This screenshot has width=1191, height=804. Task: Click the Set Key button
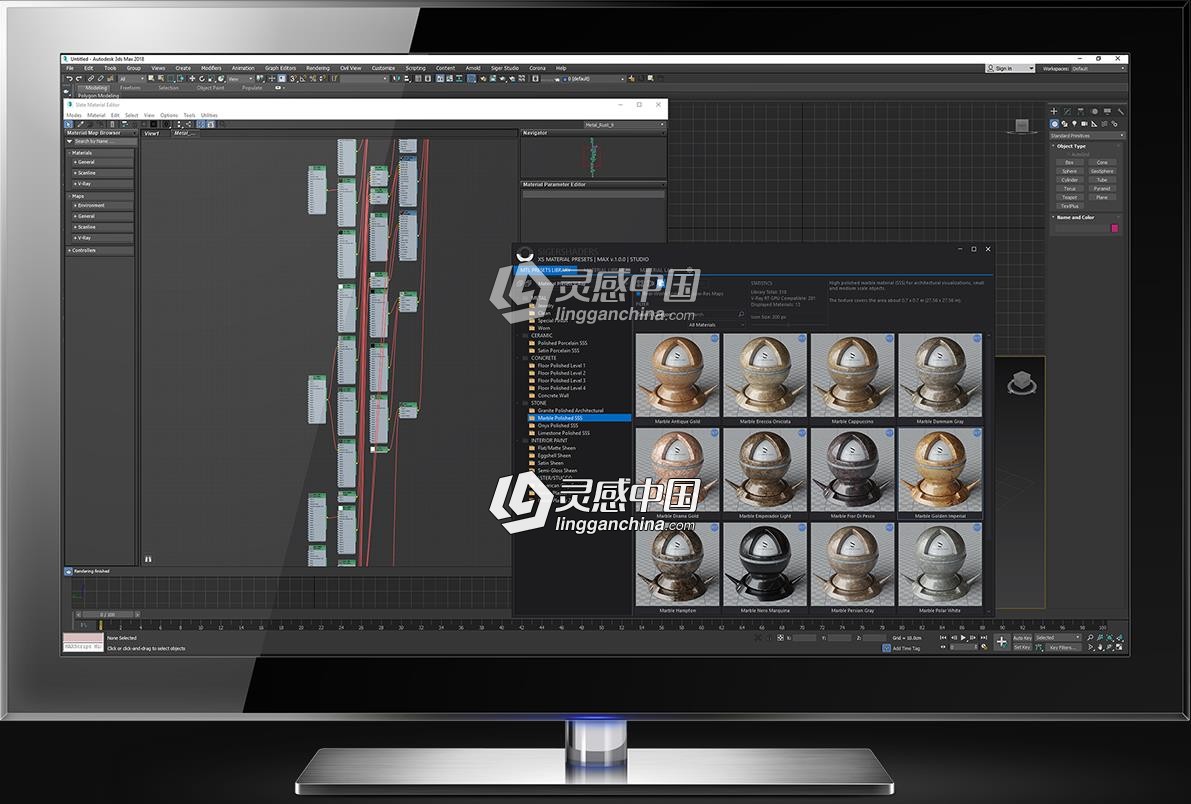[1022, 647]
